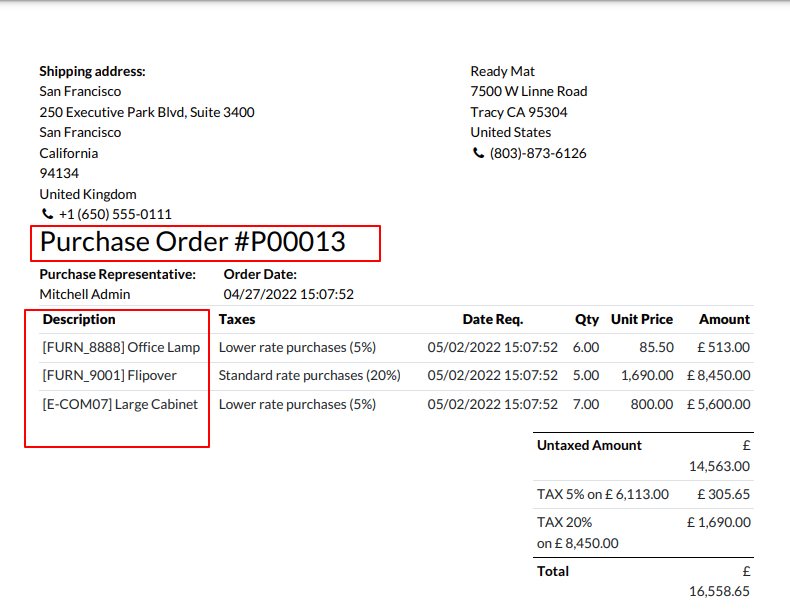Click the phone icon beside (803)-873-6126
Image resolution: width=790 pixels, height=612 pixels.
478,153
